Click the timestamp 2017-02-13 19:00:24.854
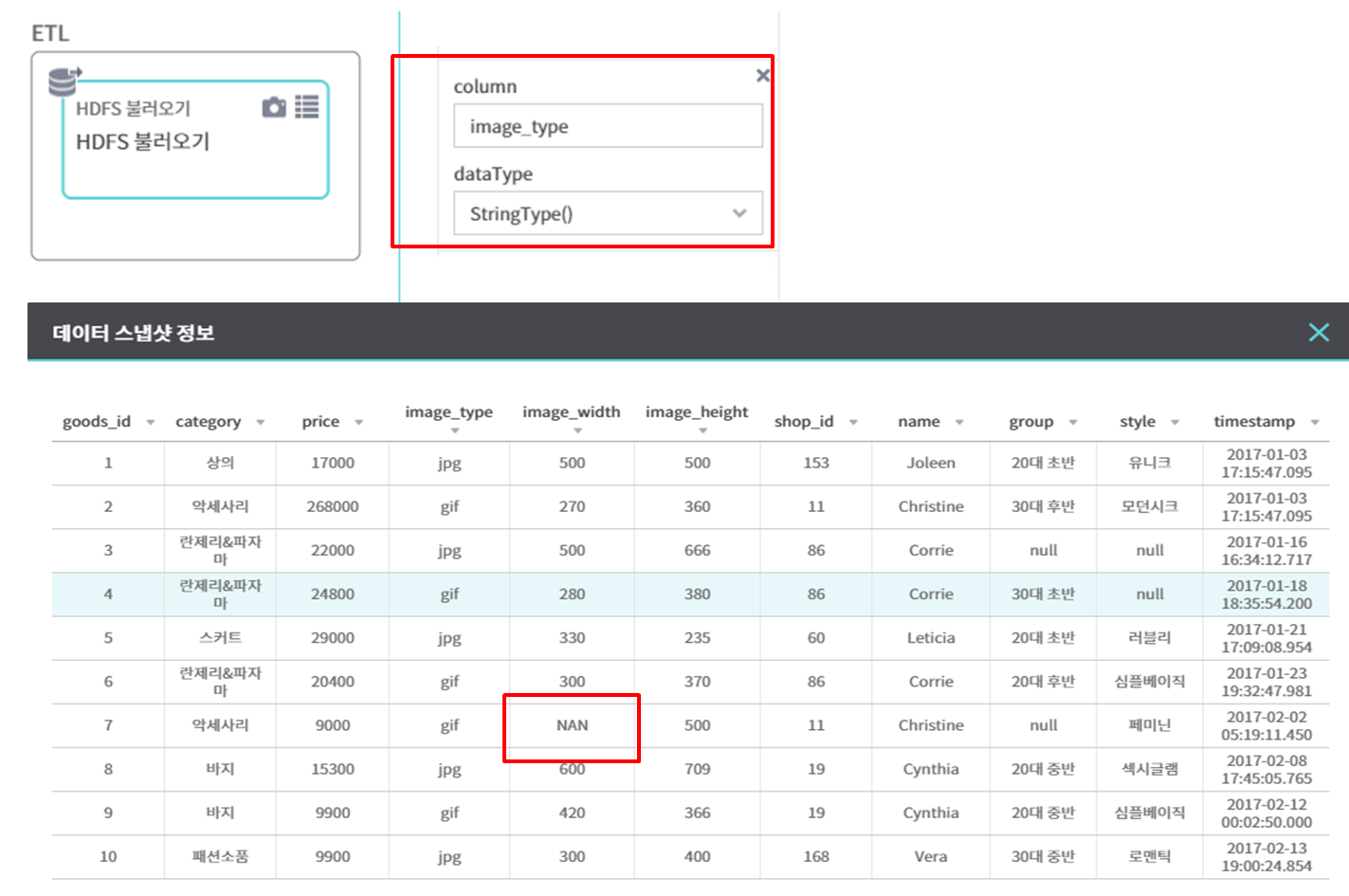Screen dimensions: 1349x896 click(x=1267, y=857)
